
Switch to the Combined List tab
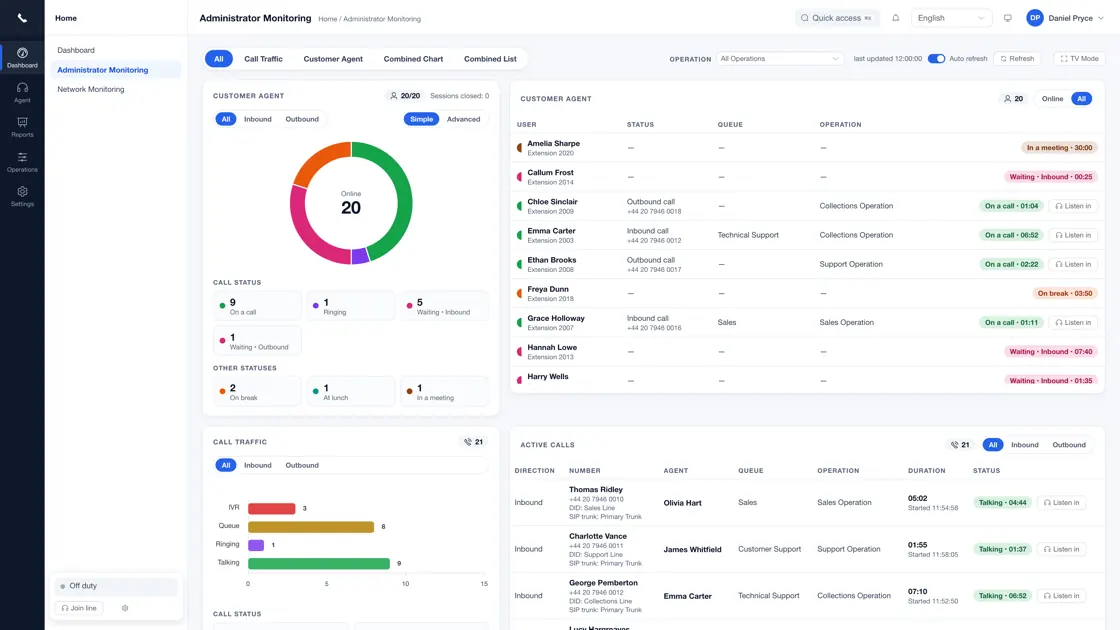(x=490, y=59)
